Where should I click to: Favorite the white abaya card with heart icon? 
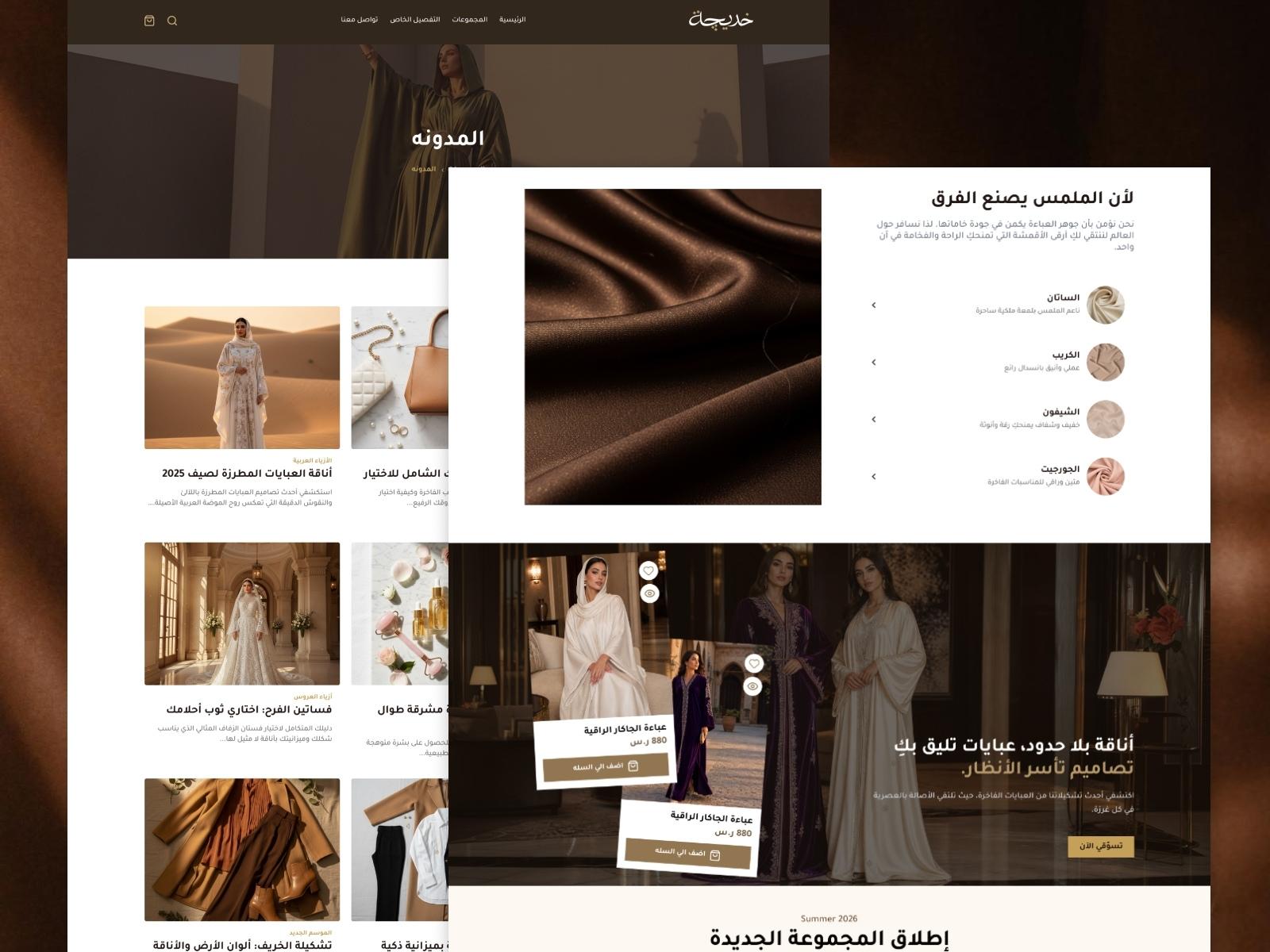tap(648, 571)
